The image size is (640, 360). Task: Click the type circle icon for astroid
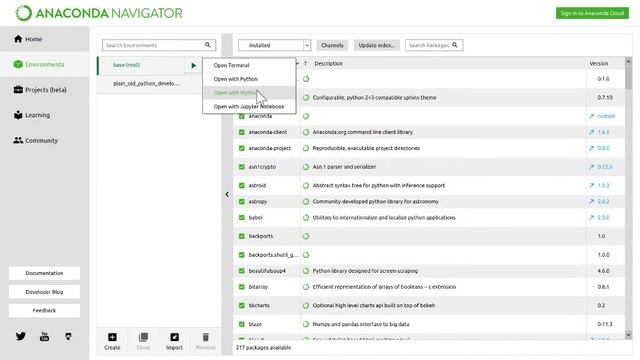click(306, 185)
